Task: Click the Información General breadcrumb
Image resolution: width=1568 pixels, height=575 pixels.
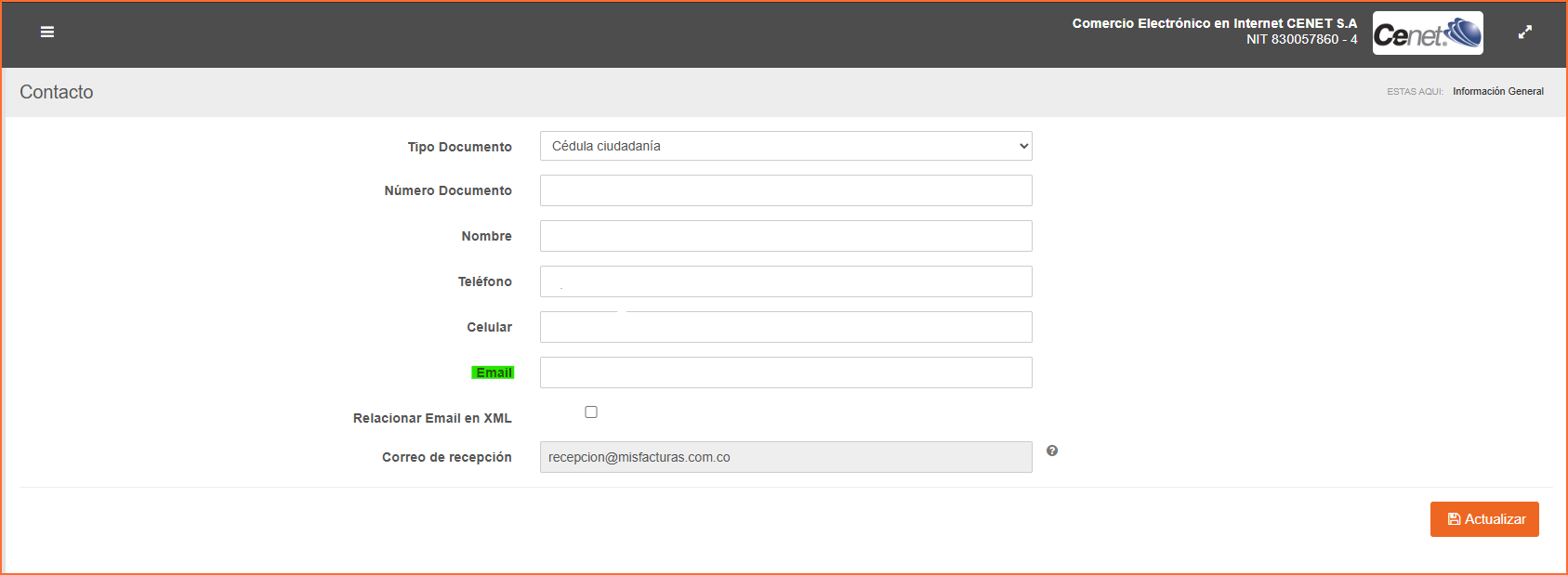Action: pos(1497,91)
